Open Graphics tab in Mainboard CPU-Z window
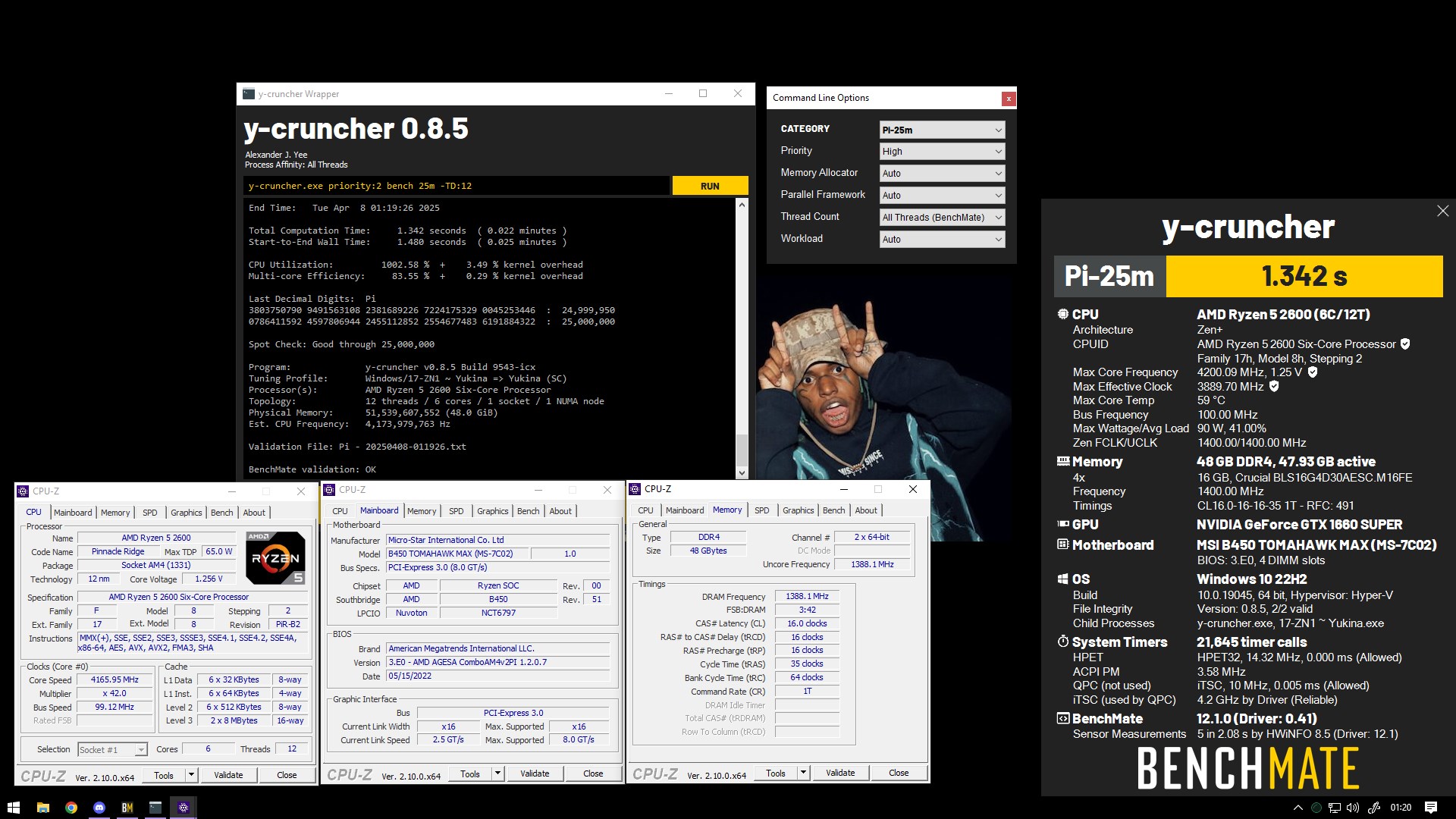 pyautogui.click(x=493, y=511)
